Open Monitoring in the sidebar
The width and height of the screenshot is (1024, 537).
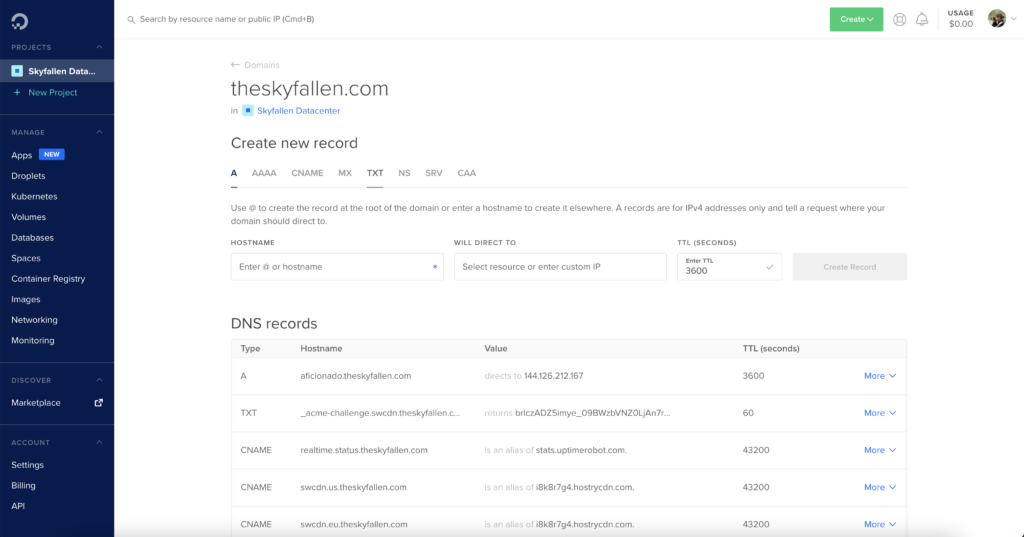pos(33,340)
